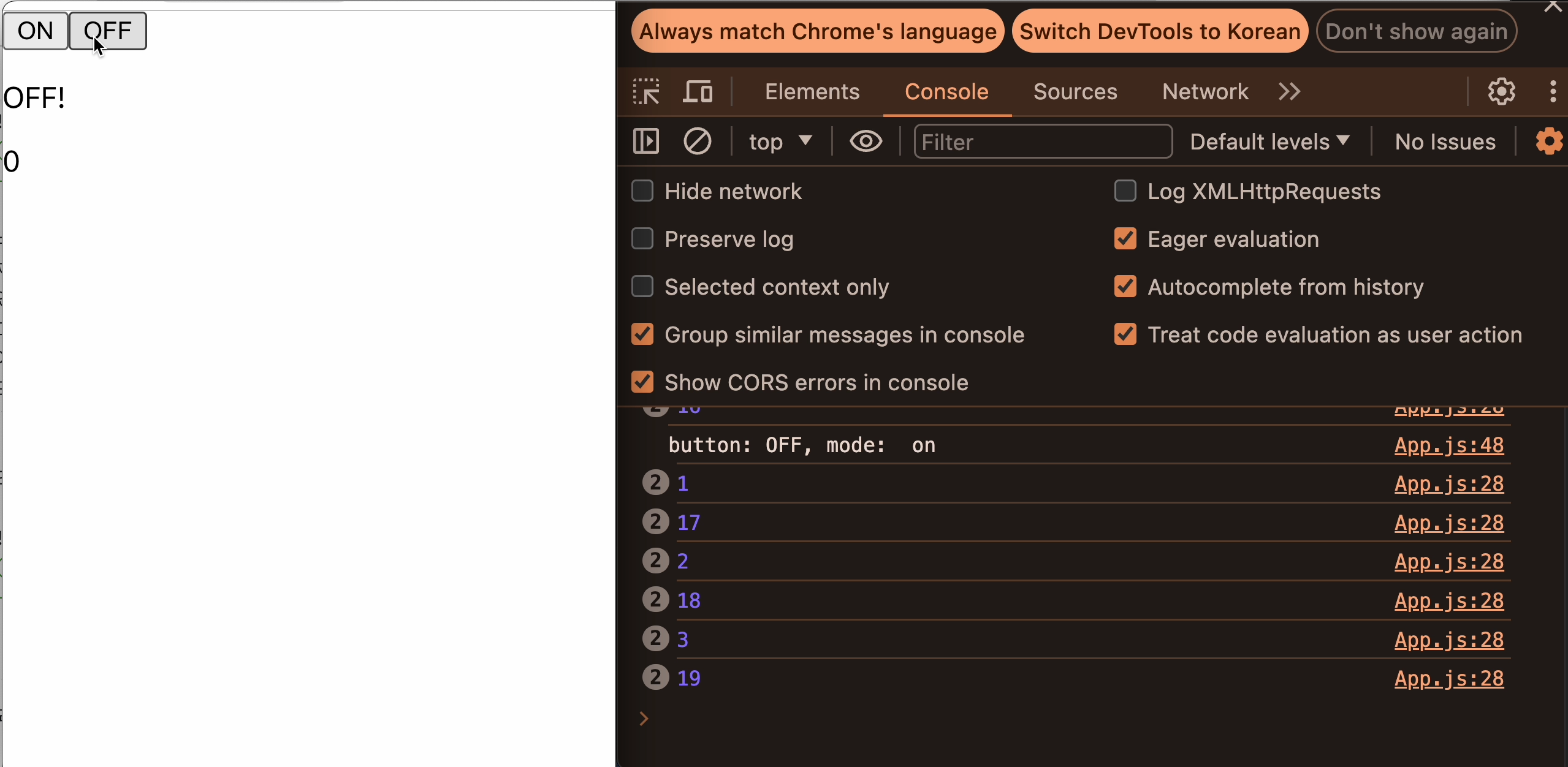Switch to the Elements tab

click(x=812, y=92)
